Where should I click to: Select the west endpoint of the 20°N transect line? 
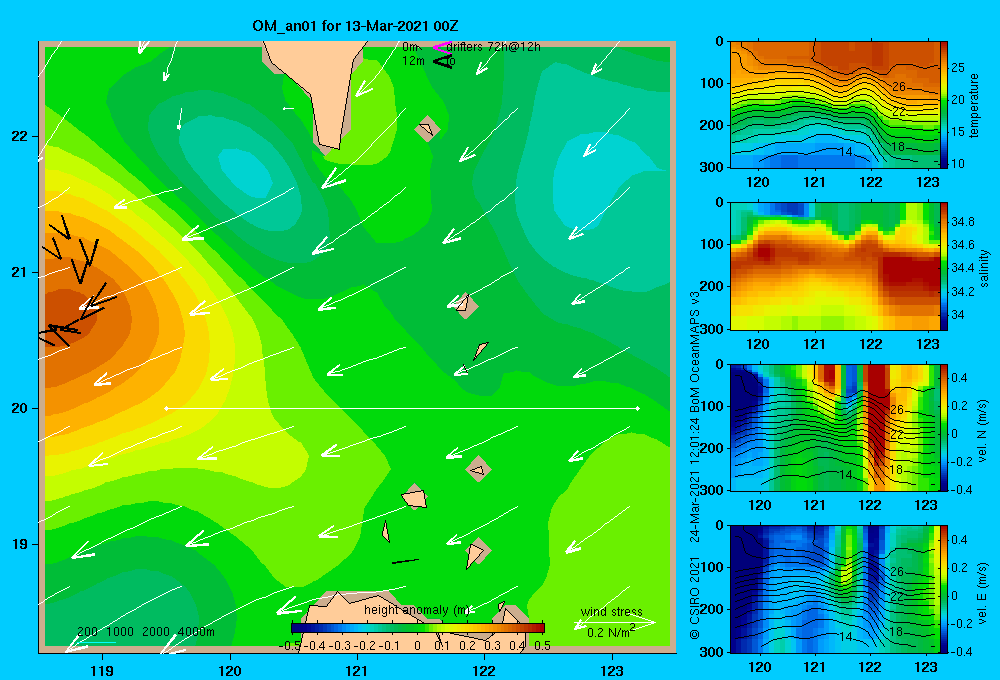point(166,408)
